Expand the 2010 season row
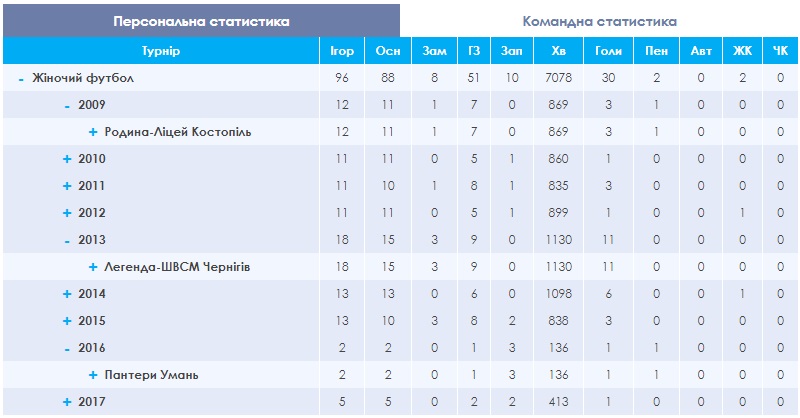This screenshot has width=800, height=418. pyautogui.click(x=67, y=159)
